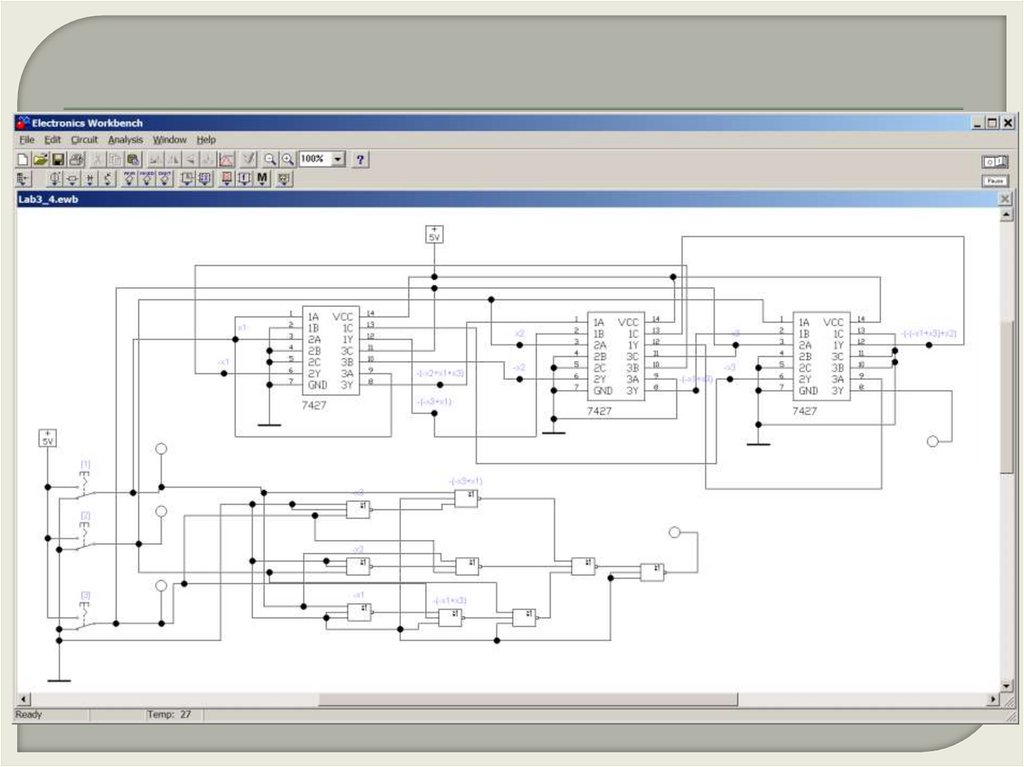Image resolution: width=1024 pixels, height=767 pixels.
Task: Open the Favorites parts bin
Action: point(24,178)
